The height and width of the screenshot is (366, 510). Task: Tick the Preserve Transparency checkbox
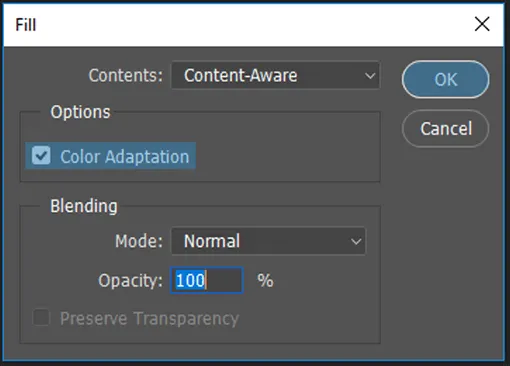point(41,317)
